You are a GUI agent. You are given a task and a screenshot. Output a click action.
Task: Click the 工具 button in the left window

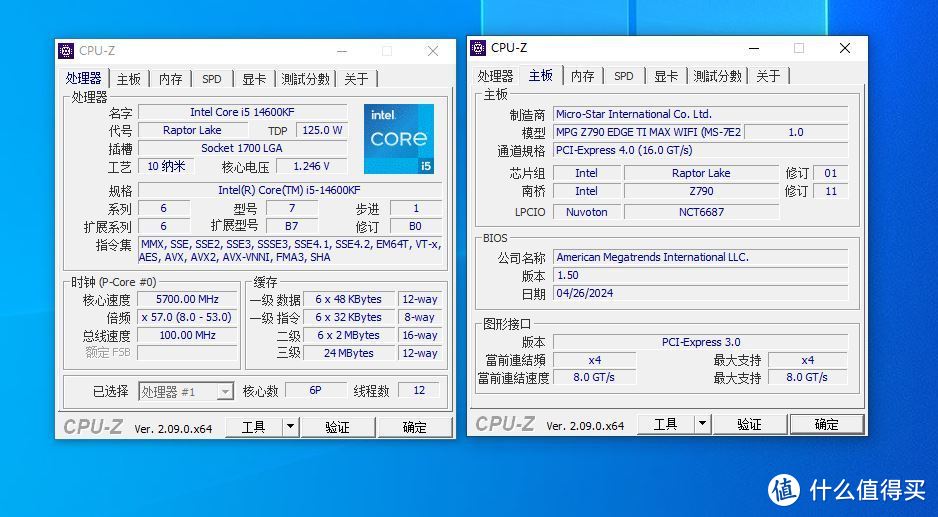coord(254,427)
